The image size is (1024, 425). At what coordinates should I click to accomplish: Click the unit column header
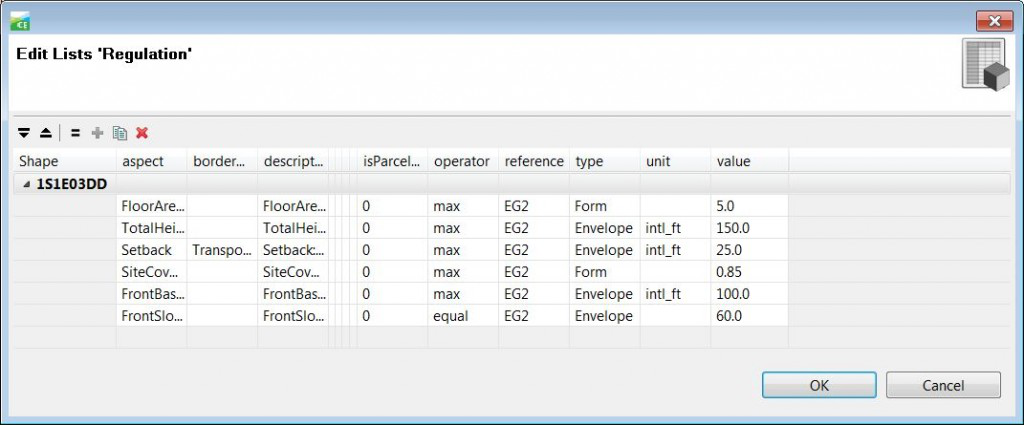pyautogui.click(x=675, y=161)
